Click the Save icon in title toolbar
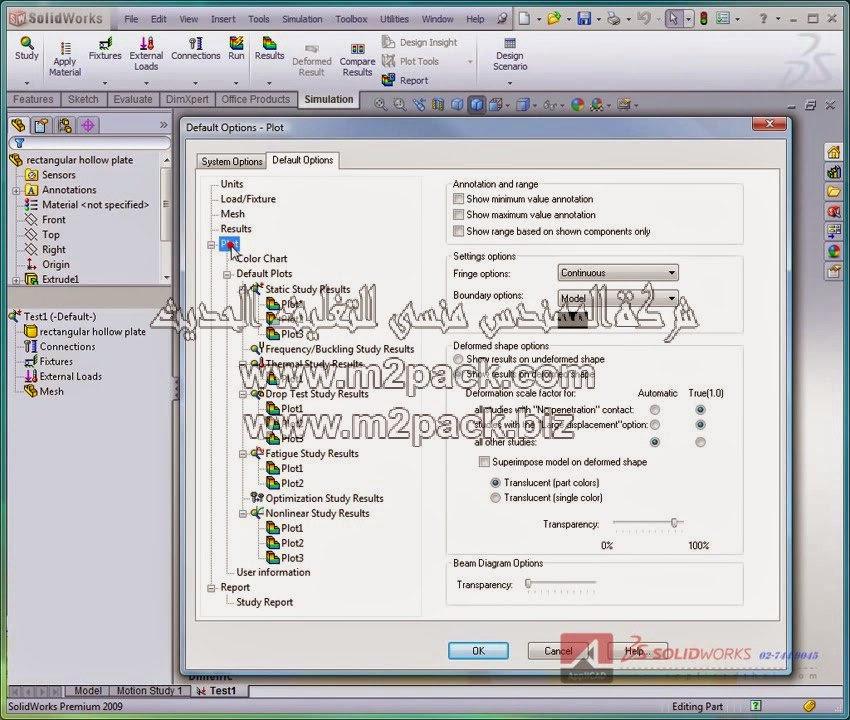Screen dimensions: 850x720 tap(584, 19)
